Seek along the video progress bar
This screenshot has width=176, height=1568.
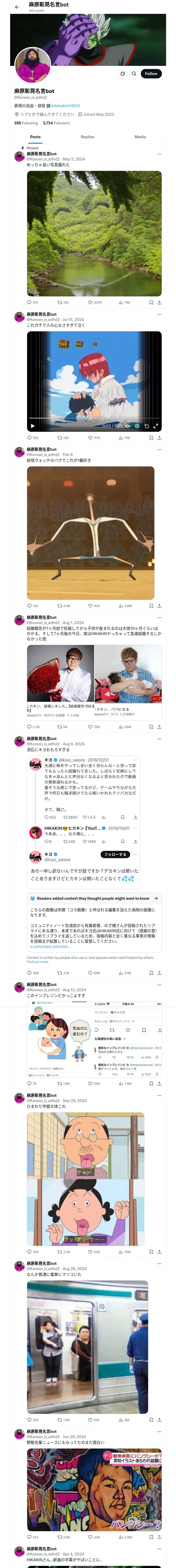pyautogui.click(x=94, y=420)
